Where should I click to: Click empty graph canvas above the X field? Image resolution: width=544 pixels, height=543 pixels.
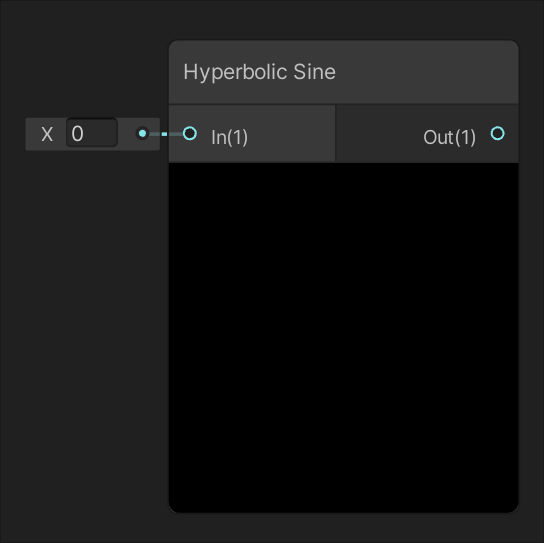83,59
